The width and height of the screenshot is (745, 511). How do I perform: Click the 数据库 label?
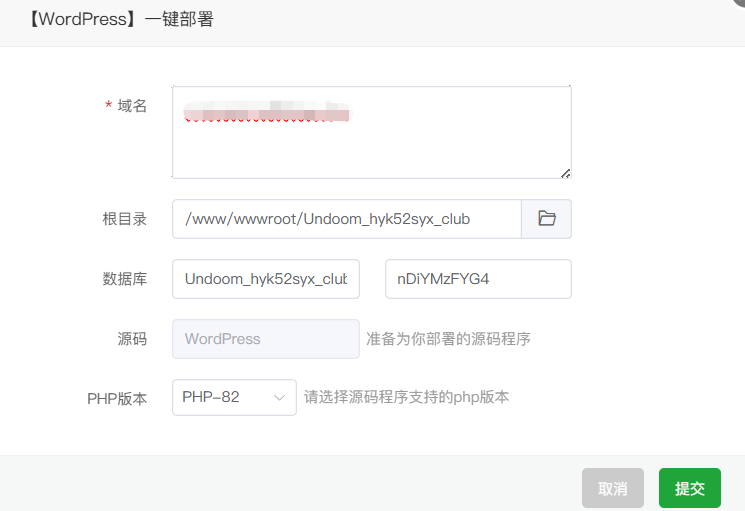(x=124, y=279)
